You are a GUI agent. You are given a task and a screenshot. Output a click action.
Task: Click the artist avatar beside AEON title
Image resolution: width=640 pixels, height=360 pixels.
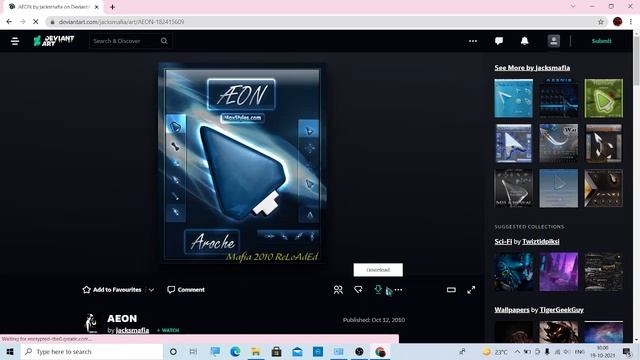tap(91, 323)
